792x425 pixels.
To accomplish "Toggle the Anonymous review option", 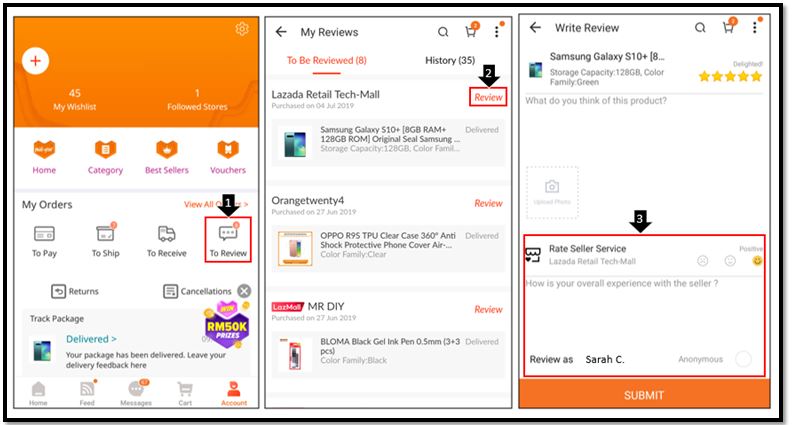I will click(x=743, y=359).
